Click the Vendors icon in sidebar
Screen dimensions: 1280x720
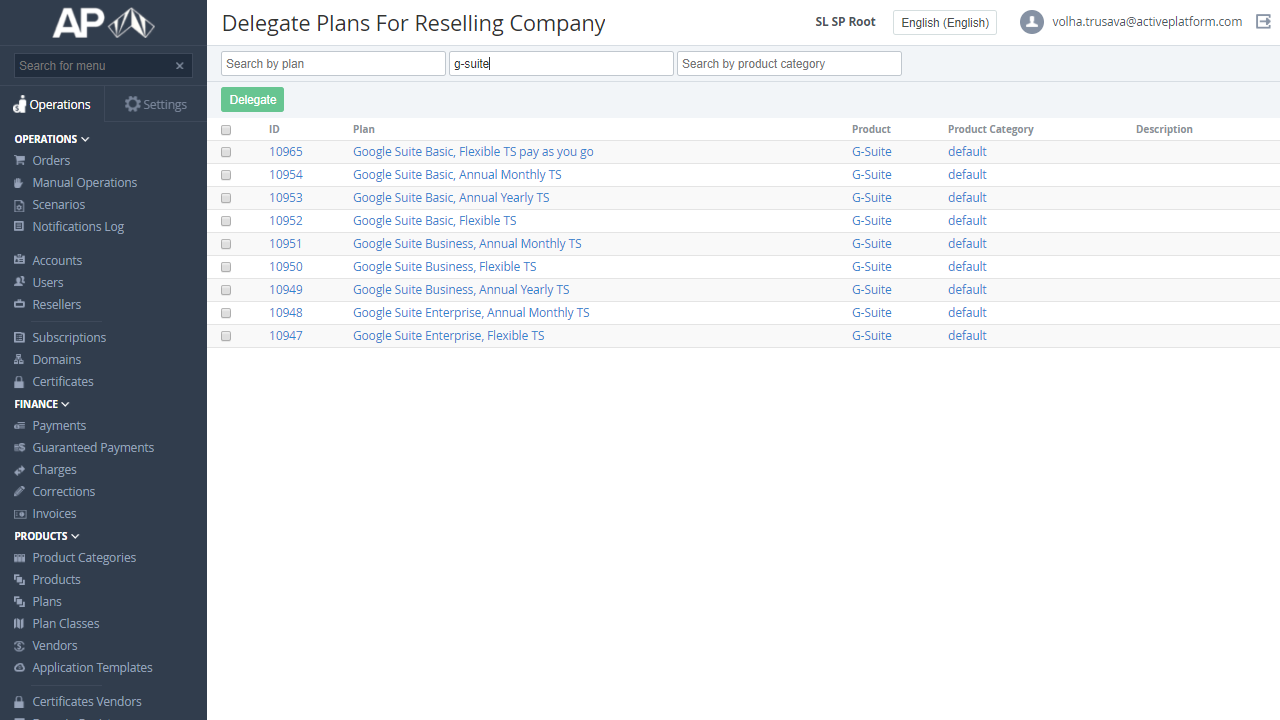[20, 645]
